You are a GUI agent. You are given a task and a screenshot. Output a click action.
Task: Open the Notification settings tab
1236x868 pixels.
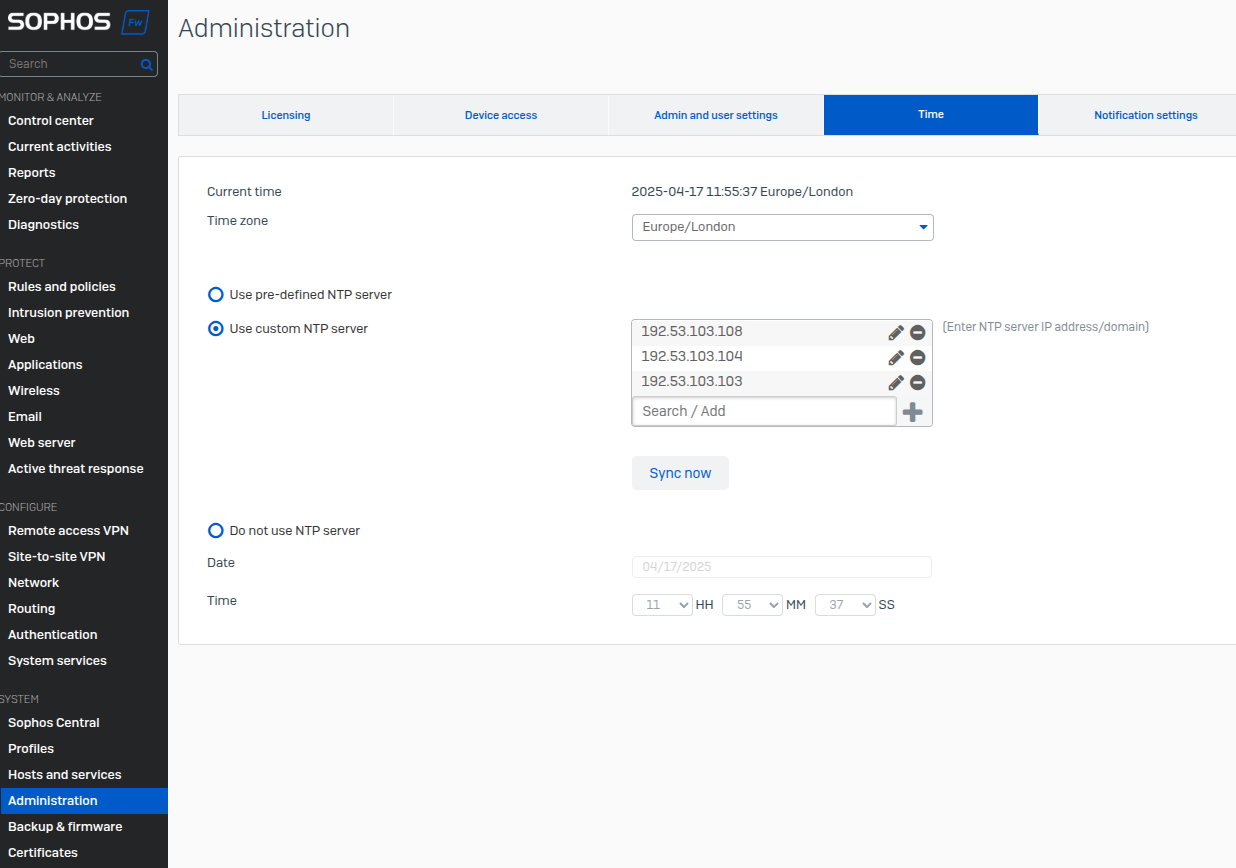click(x=1145, y=115)
